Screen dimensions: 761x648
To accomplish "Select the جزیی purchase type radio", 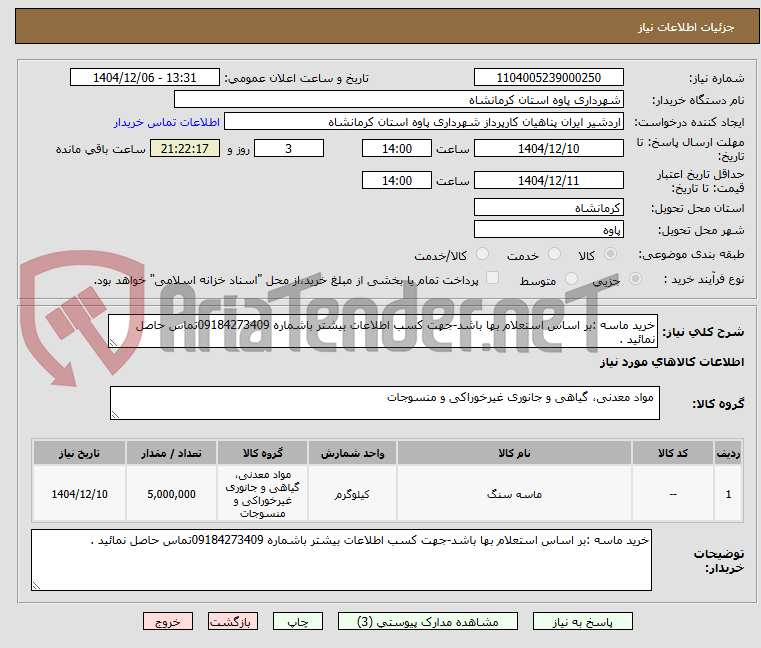I will tap(635, 279).
